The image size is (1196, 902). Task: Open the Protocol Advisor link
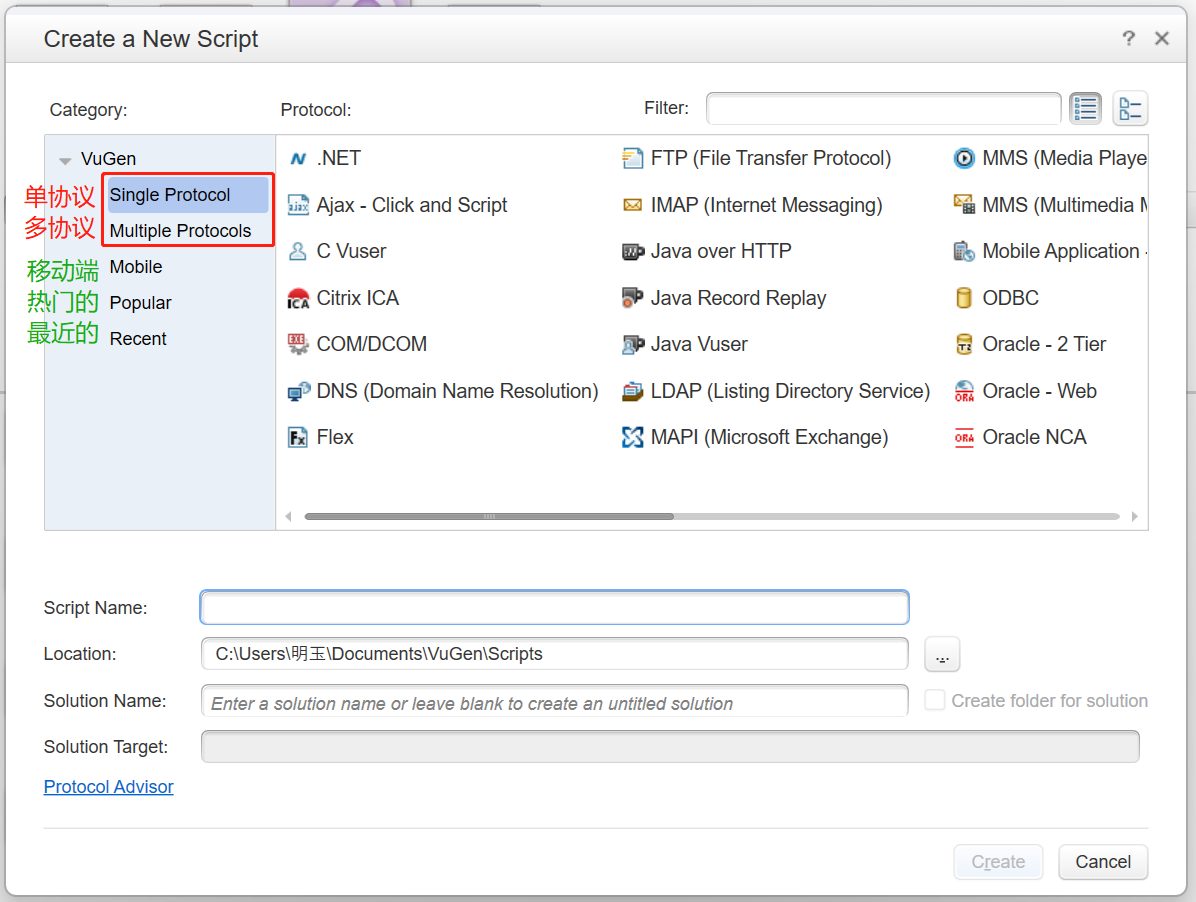(x=108, y=787)
